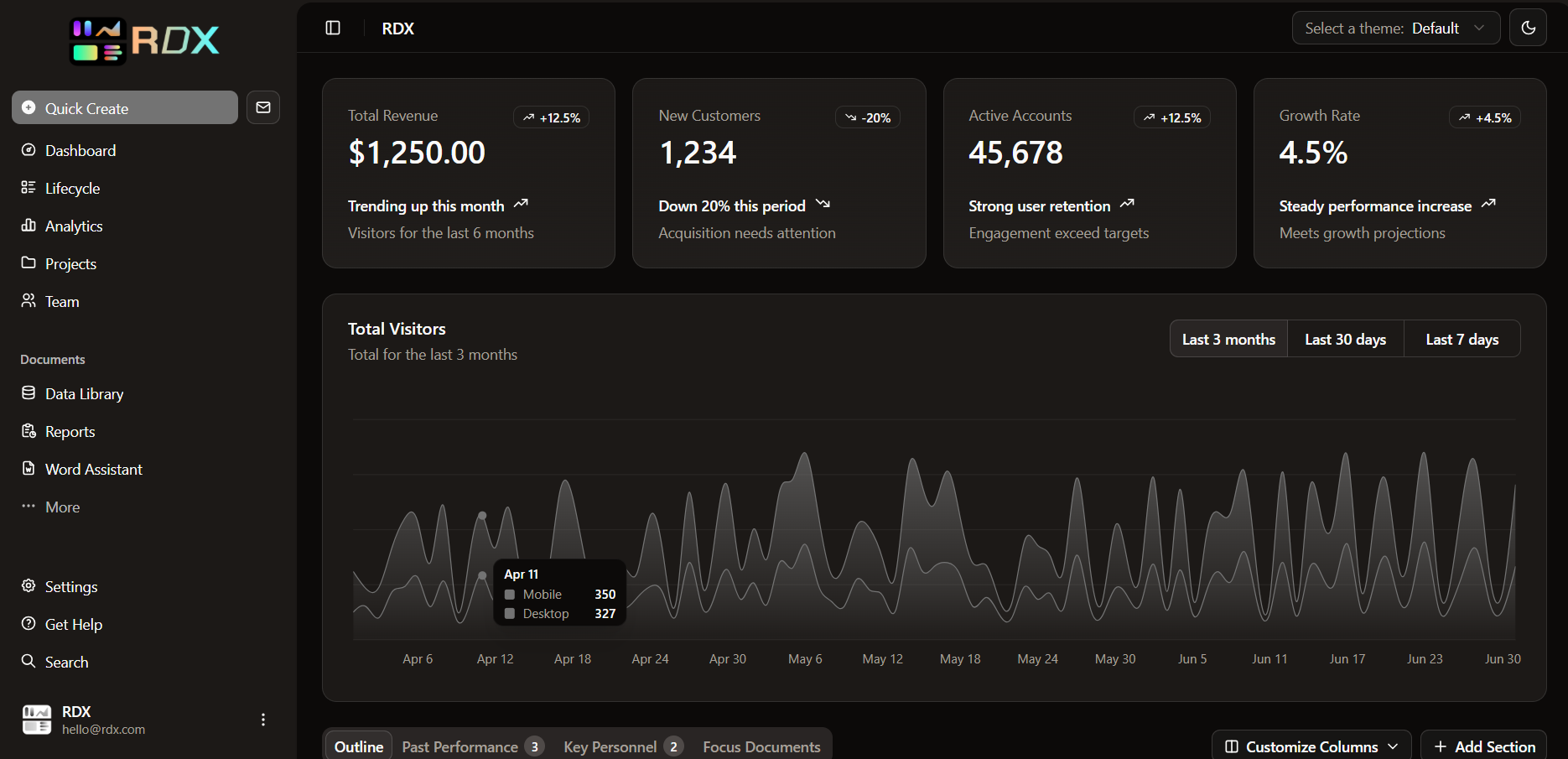Image resolution: width=1568 pixels, height=759 pixels.
Task: Open Word Assistant document tool
Action: tap(93, 470)
